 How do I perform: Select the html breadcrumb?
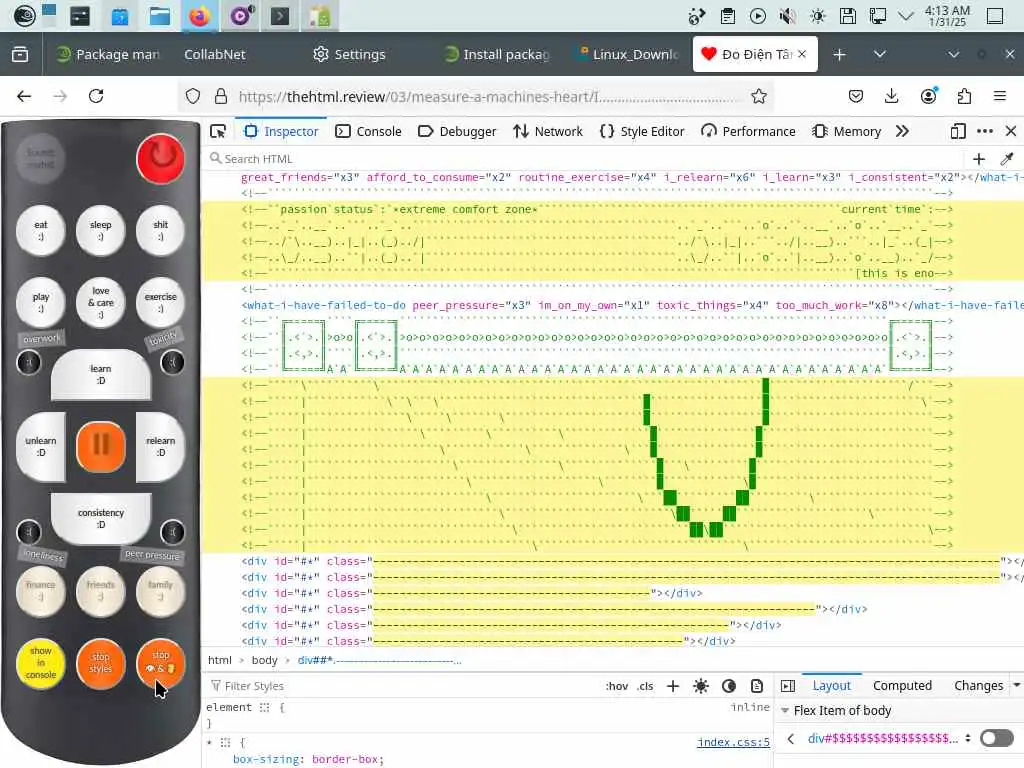click(219, 660)
